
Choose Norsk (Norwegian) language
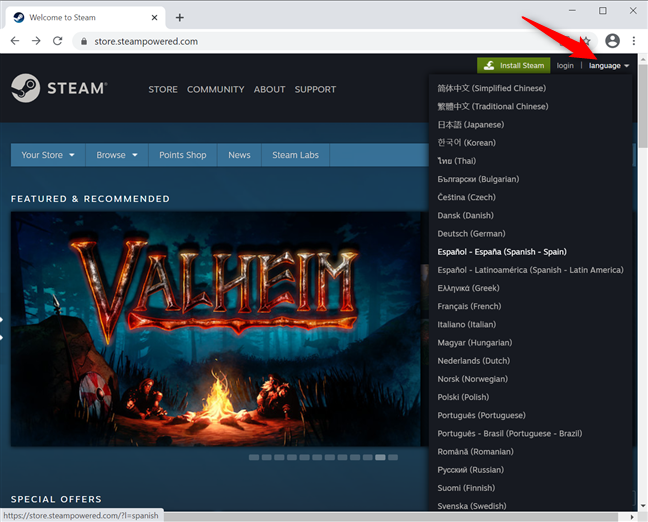click(472, 379)
